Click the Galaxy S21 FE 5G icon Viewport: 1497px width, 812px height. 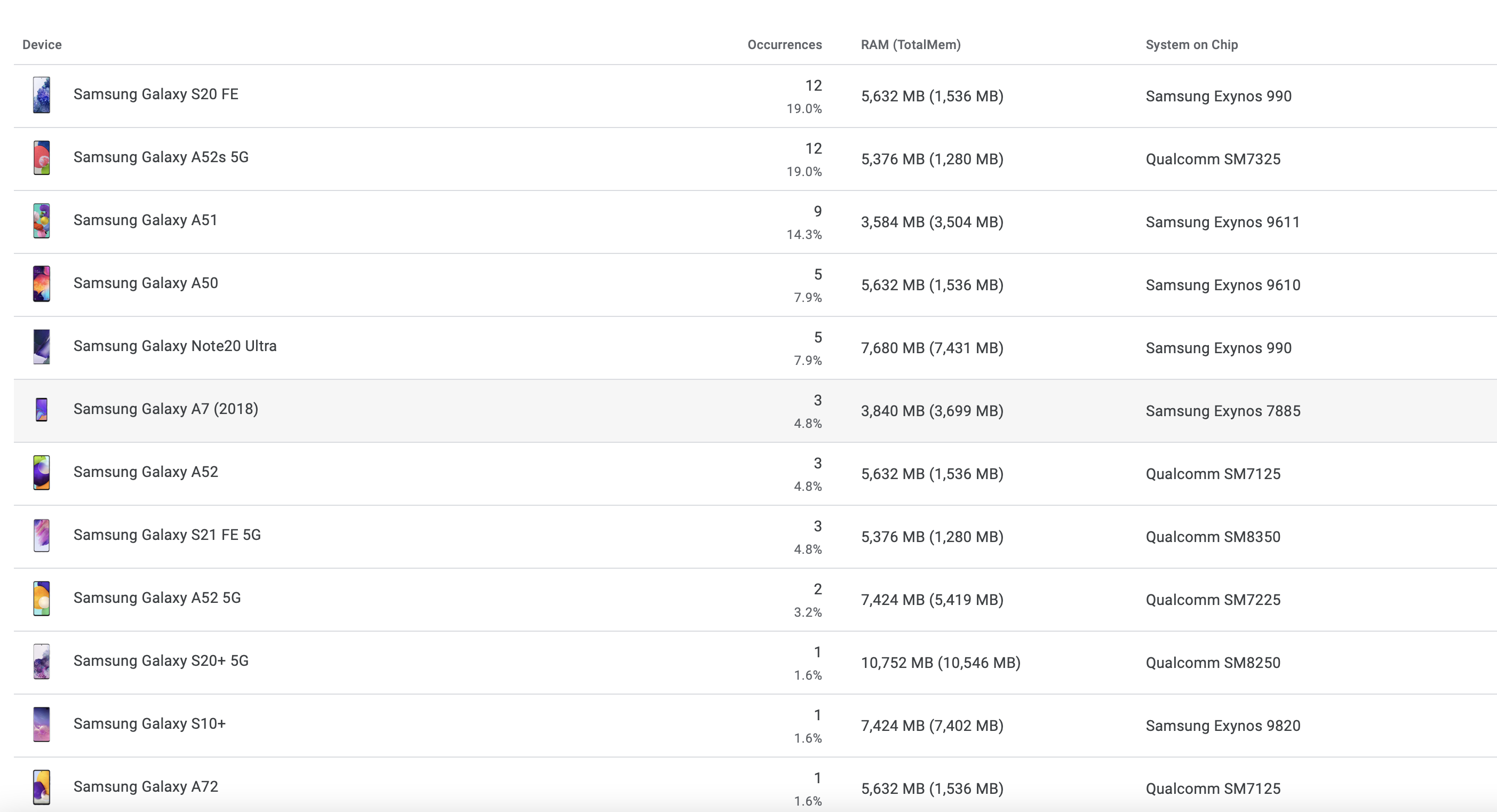[41, 535]
